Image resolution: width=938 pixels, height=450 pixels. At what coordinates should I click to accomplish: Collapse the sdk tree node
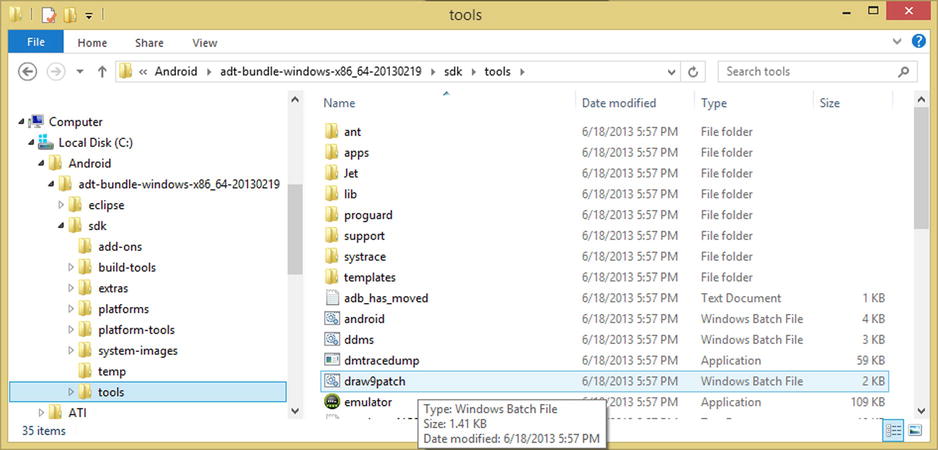pos(62,226)
